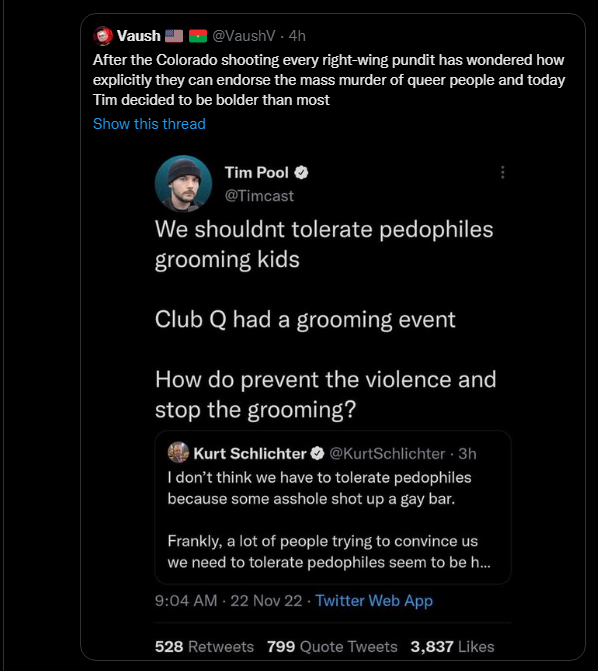The image size is (598, 671).
Task: Click the @KurtSchlichter handle
Action: pos(387,454)
